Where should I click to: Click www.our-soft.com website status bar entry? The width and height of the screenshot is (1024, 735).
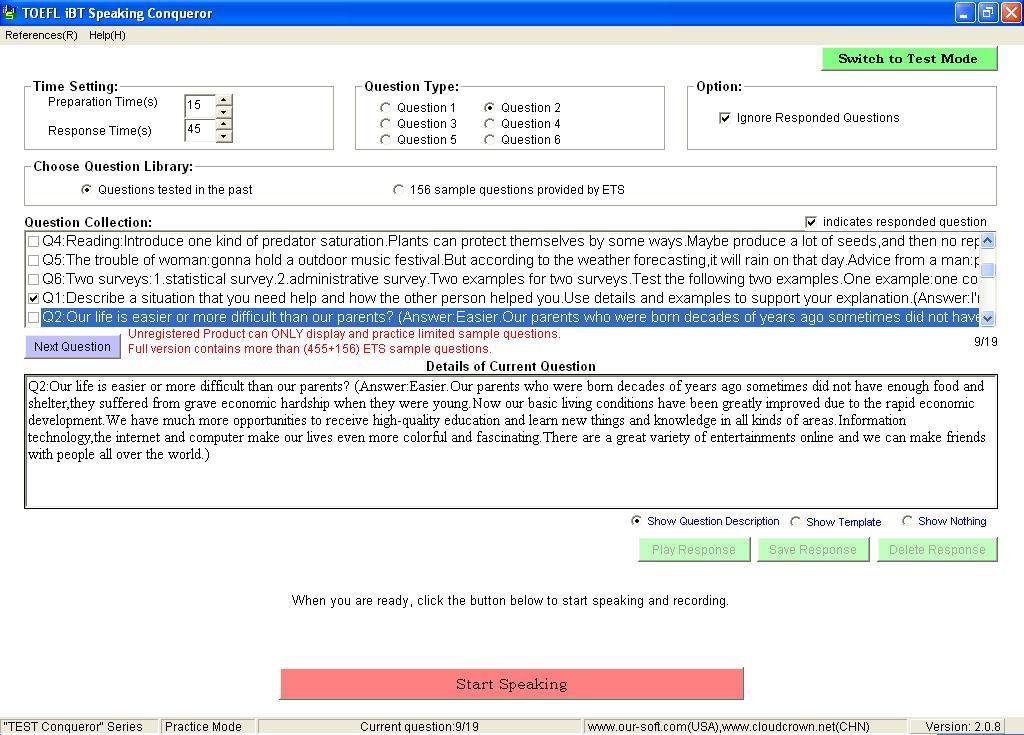744,727
